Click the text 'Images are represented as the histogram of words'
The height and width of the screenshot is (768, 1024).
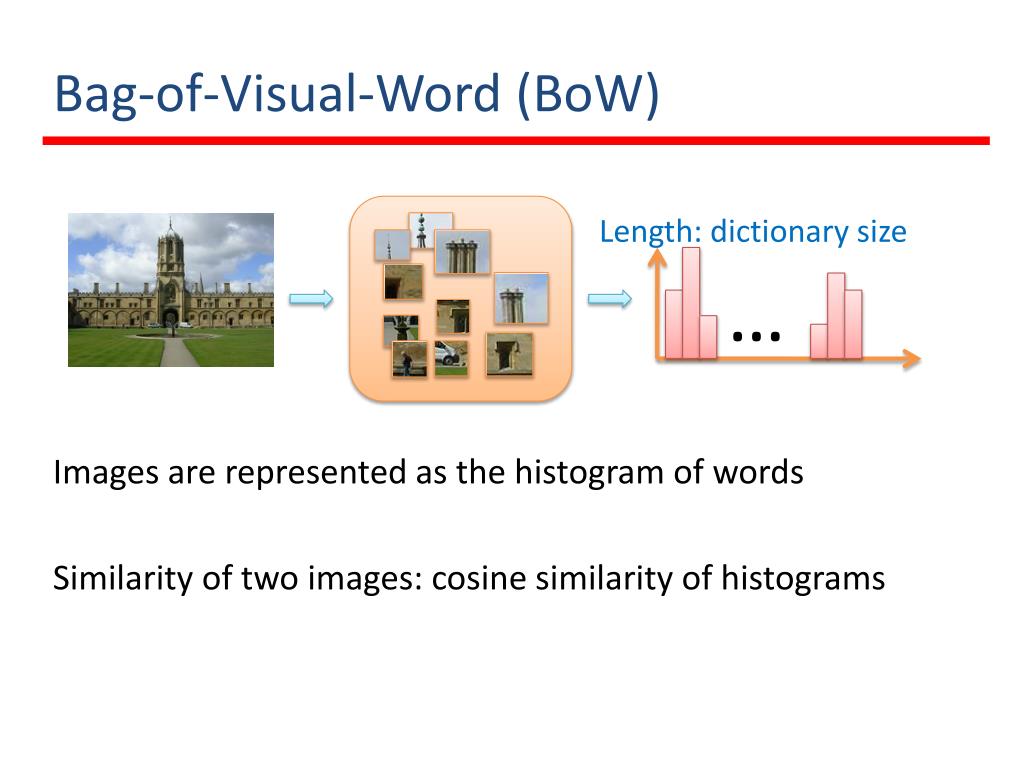point(428,472)
